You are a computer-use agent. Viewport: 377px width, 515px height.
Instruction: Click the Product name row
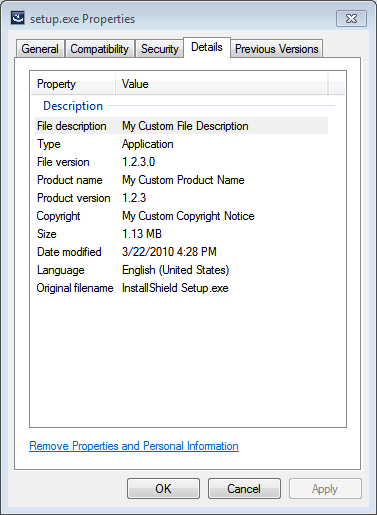point(181,180)
